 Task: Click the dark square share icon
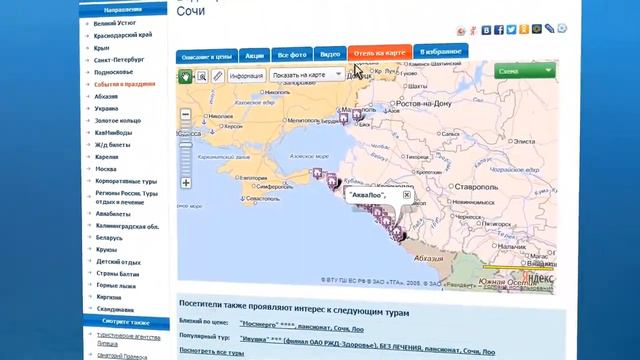(x=537, y=29)
